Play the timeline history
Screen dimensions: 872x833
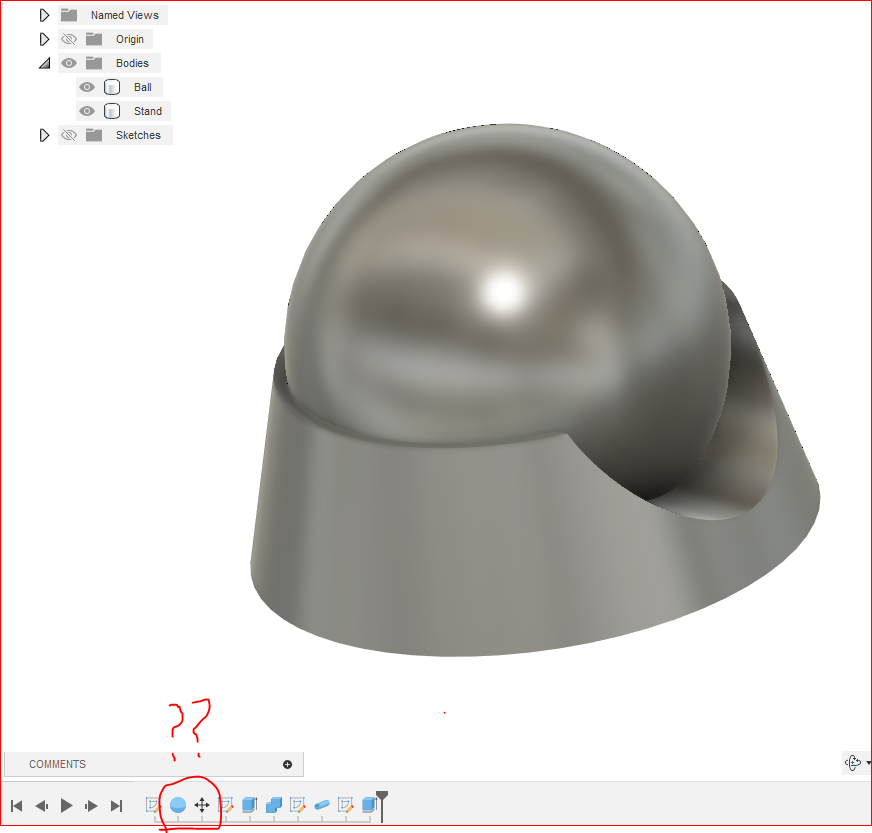[67, 805]
